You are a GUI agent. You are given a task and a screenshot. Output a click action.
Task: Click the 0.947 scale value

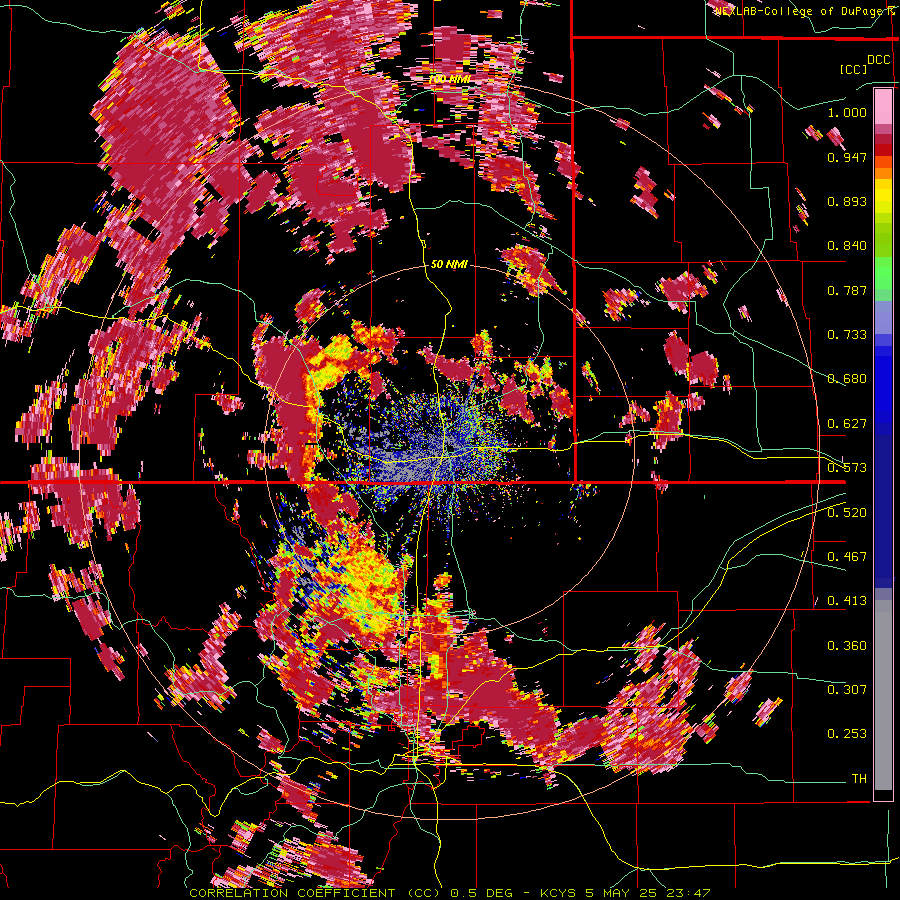pyautogui.click(x=847, y=157)
